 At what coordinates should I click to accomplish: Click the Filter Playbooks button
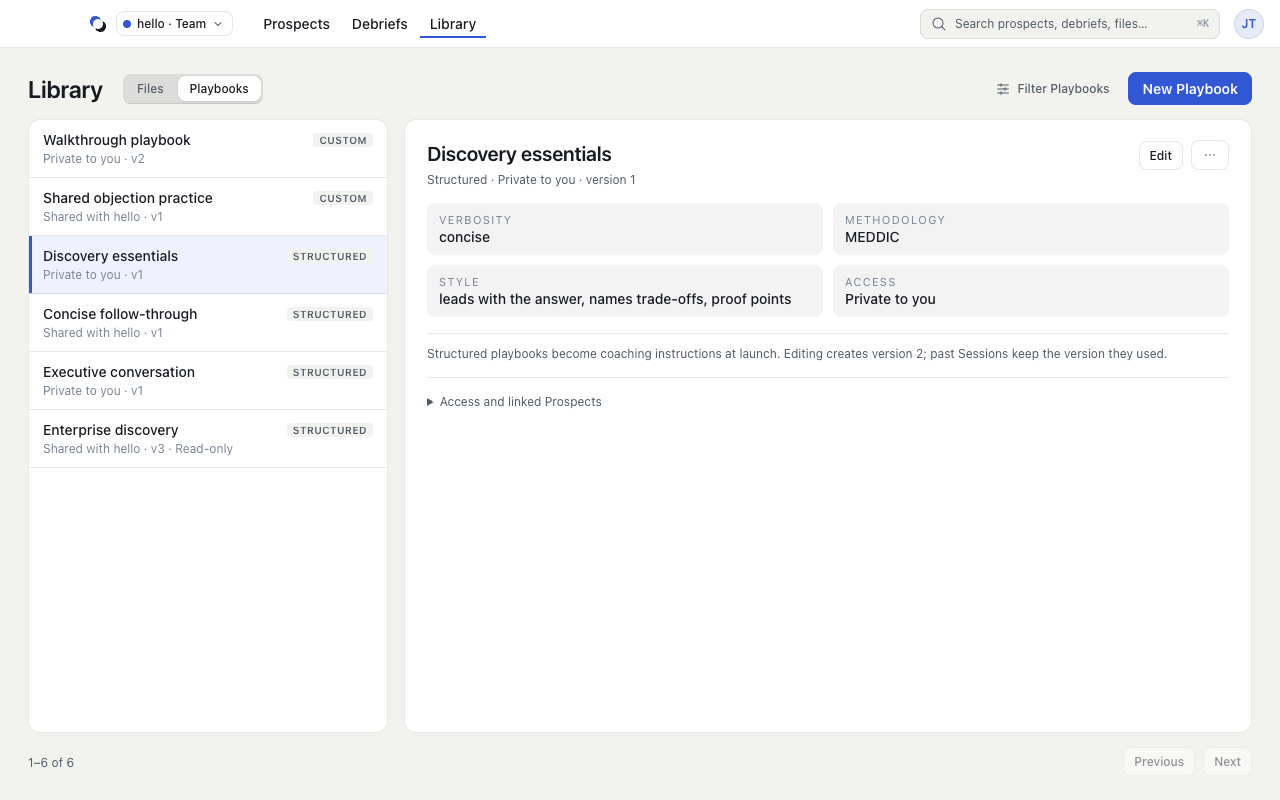point(1053,89)
